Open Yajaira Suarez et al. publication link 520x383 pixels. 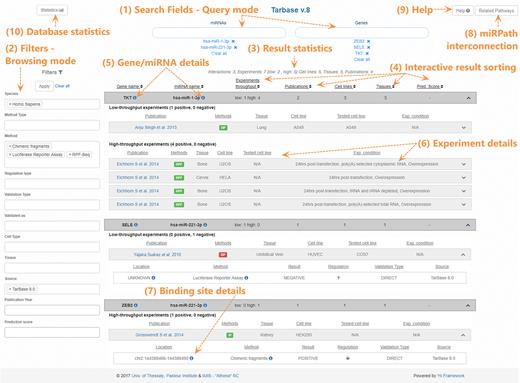157,254
